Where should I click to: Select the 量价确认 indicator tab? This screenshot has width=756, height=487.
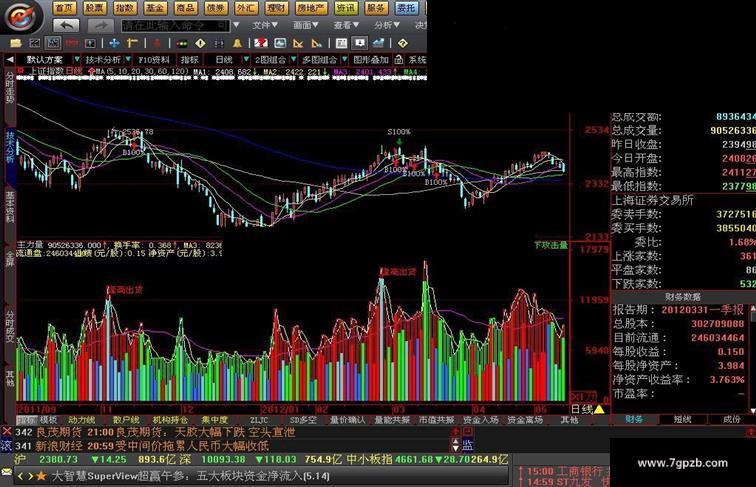point(348,420)
